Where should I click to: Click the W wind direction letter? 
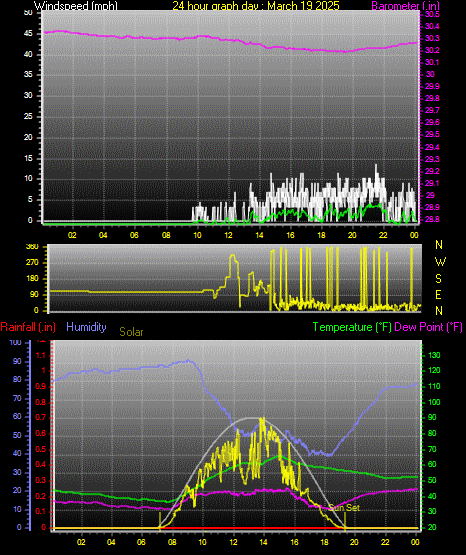coord(440,262)
